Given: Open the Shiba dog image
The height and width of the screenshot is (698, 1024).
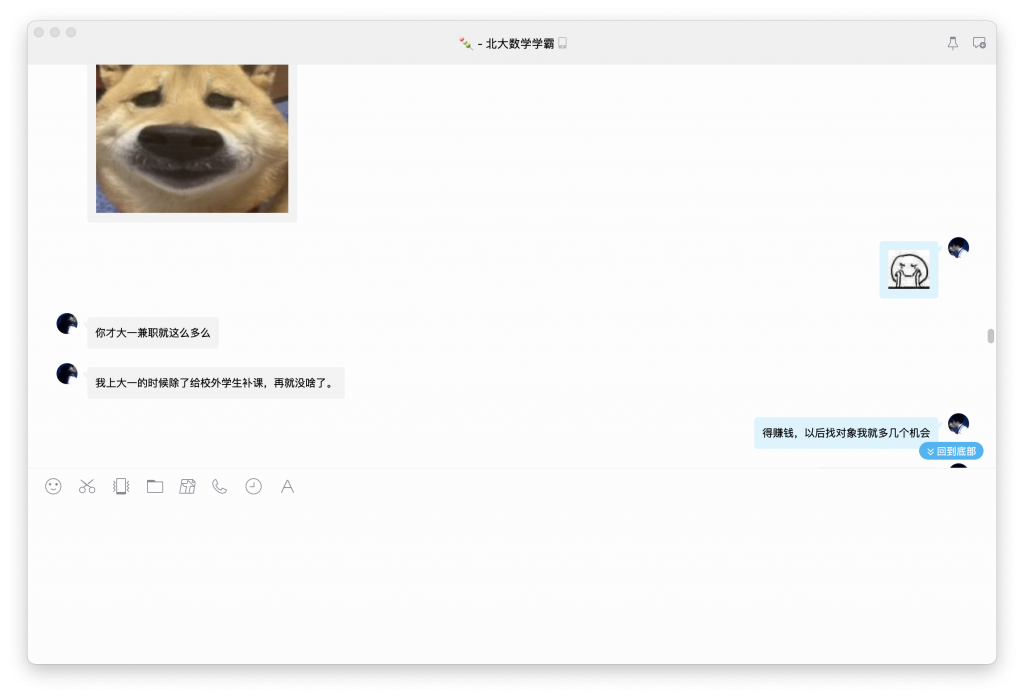Looking at the screenshot, I should [x=192, y=138].
